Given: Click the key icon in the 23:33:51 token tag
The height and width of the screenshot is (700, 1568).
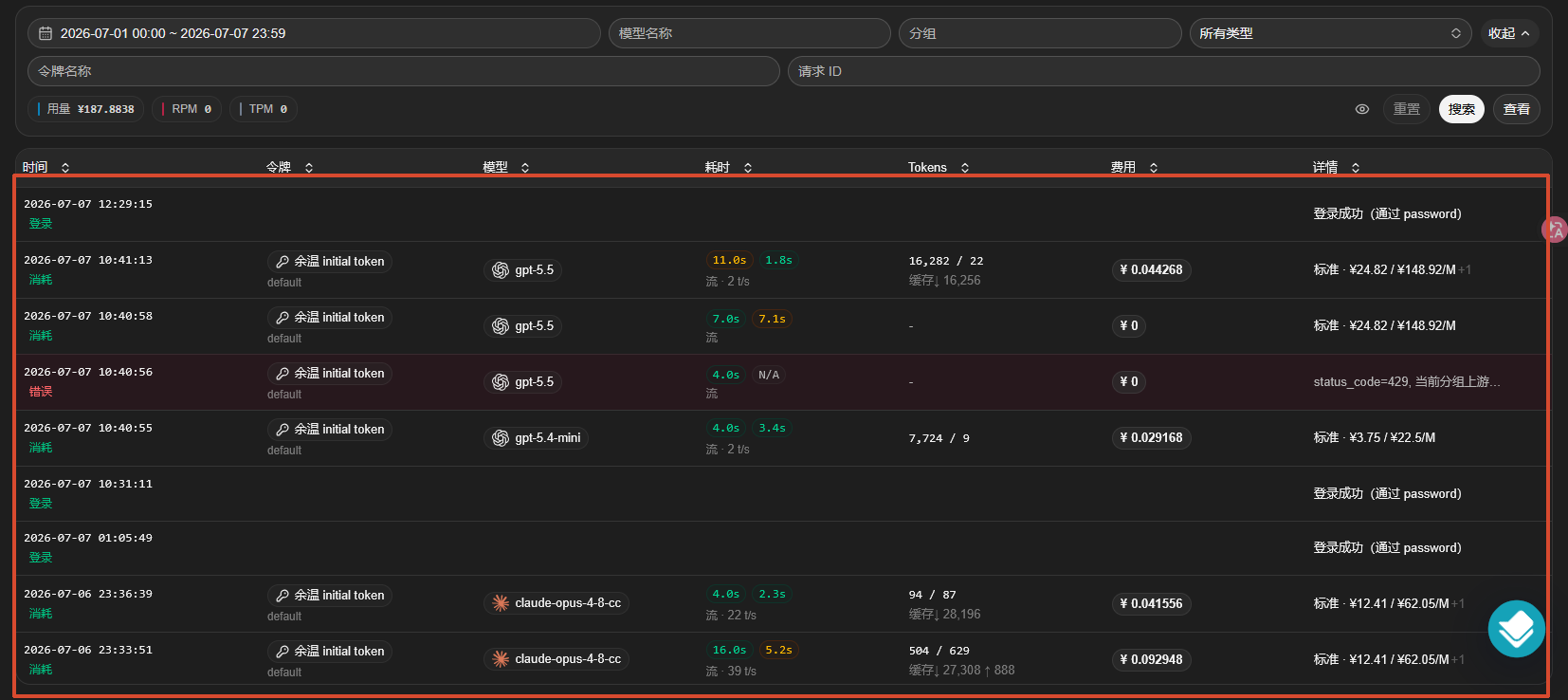Looking at the screenshot, I should coord(283,652).
